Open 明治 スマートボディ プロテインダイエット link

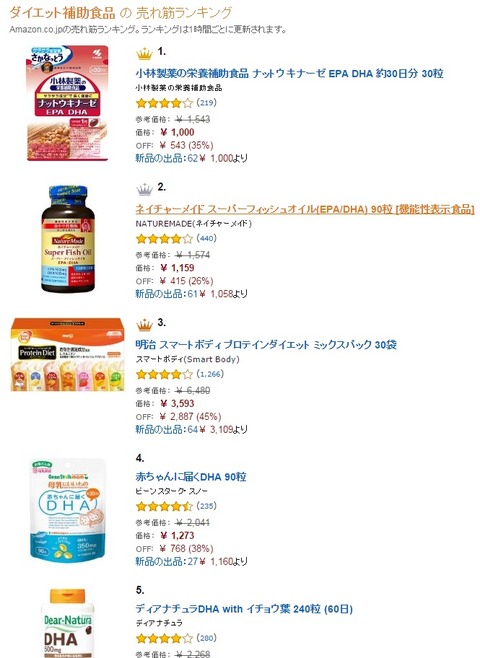[x=266, y=345]
